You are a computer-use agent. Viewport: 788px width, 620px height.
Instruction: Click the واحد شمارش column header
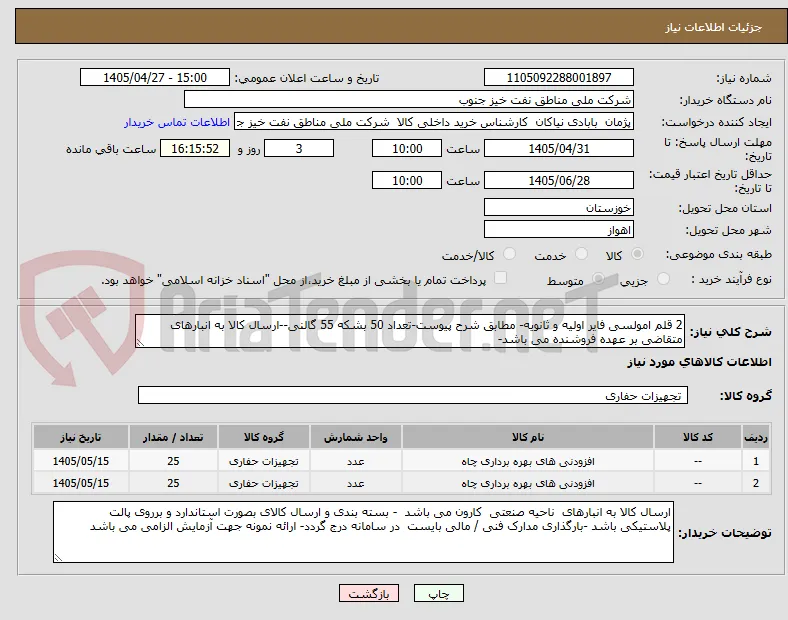tap(355, 437)
